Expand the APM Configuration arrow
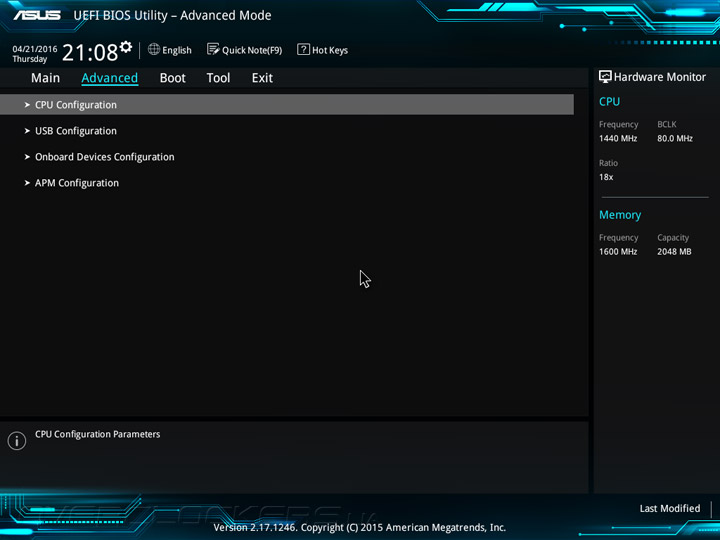Viewport: 720px width, 540px height. click(27, 183)
